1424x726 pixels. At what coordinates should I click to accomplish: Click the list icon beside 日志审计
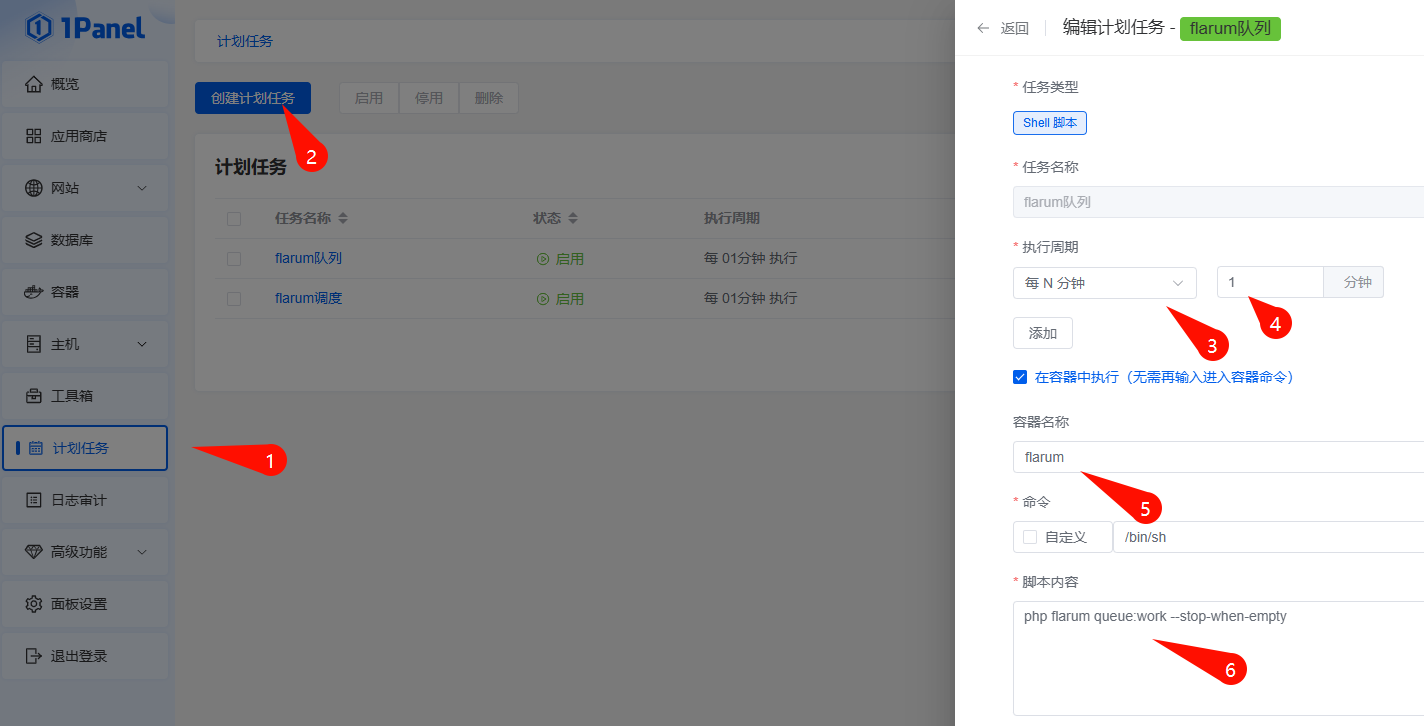tap(34, 500)
